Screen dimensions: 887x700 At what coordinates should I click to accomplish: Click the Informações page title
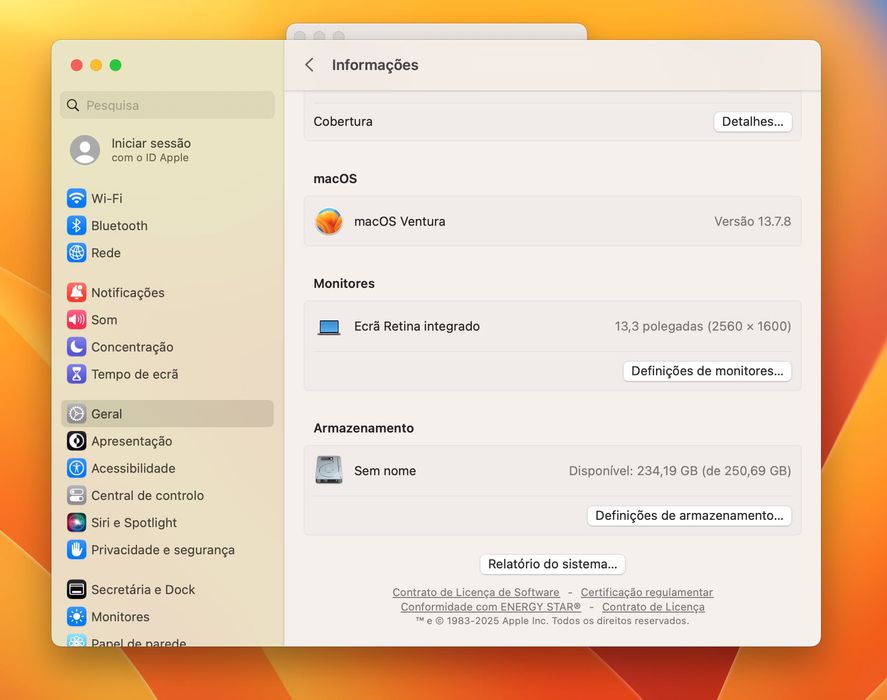(x=375, y=65)
